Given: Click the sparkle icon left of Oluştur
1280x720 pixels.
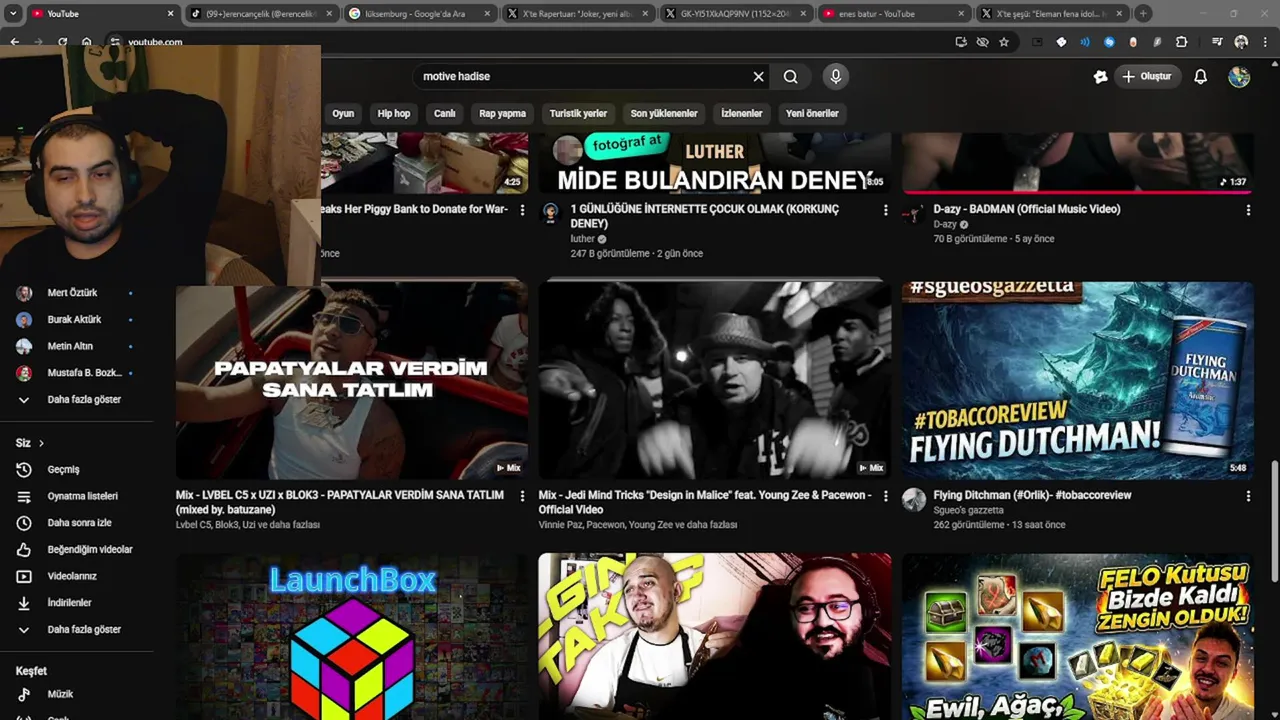Looking at the screenshot, I should point(1100,76).
